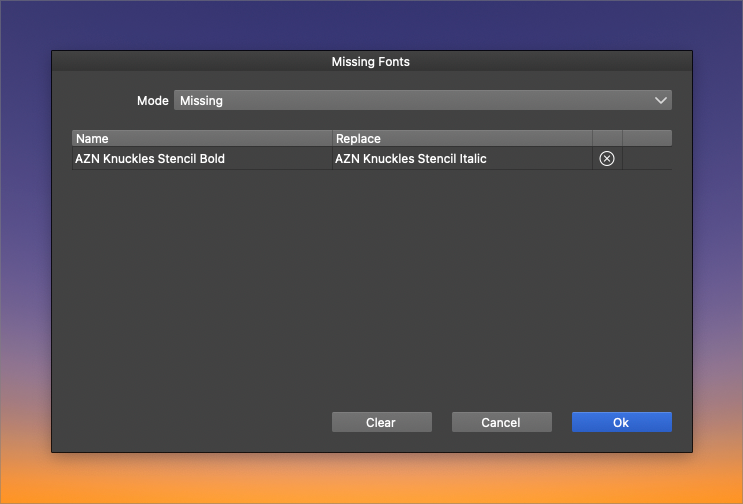Screen dimensions: 743x504
Task: Click the Missing Fonts title bar
Action: [x=371, y=61]
